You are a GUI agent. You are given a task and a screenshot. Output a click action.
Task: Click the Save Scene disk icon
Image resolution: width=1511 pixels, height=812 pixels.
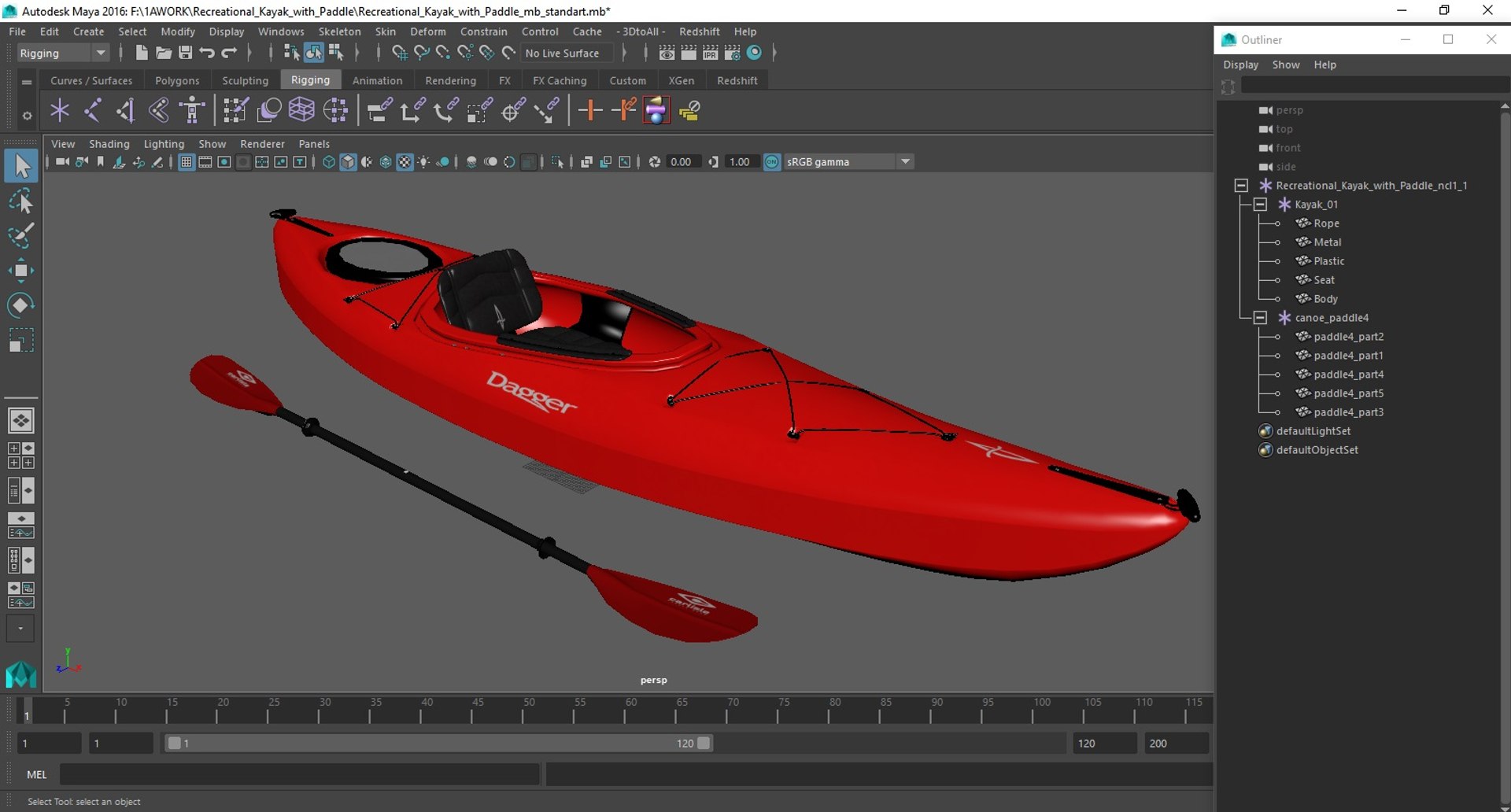click(185, 53)
